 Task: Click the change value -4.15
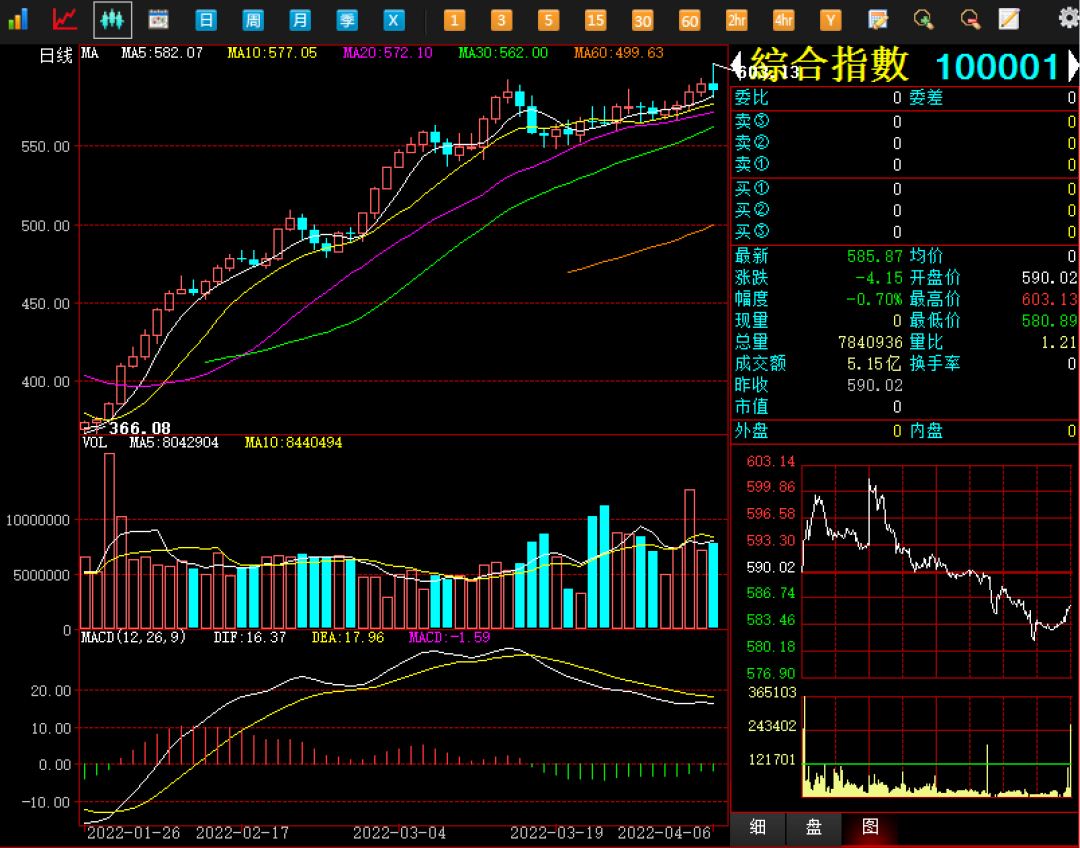click(x=879, y=278)
